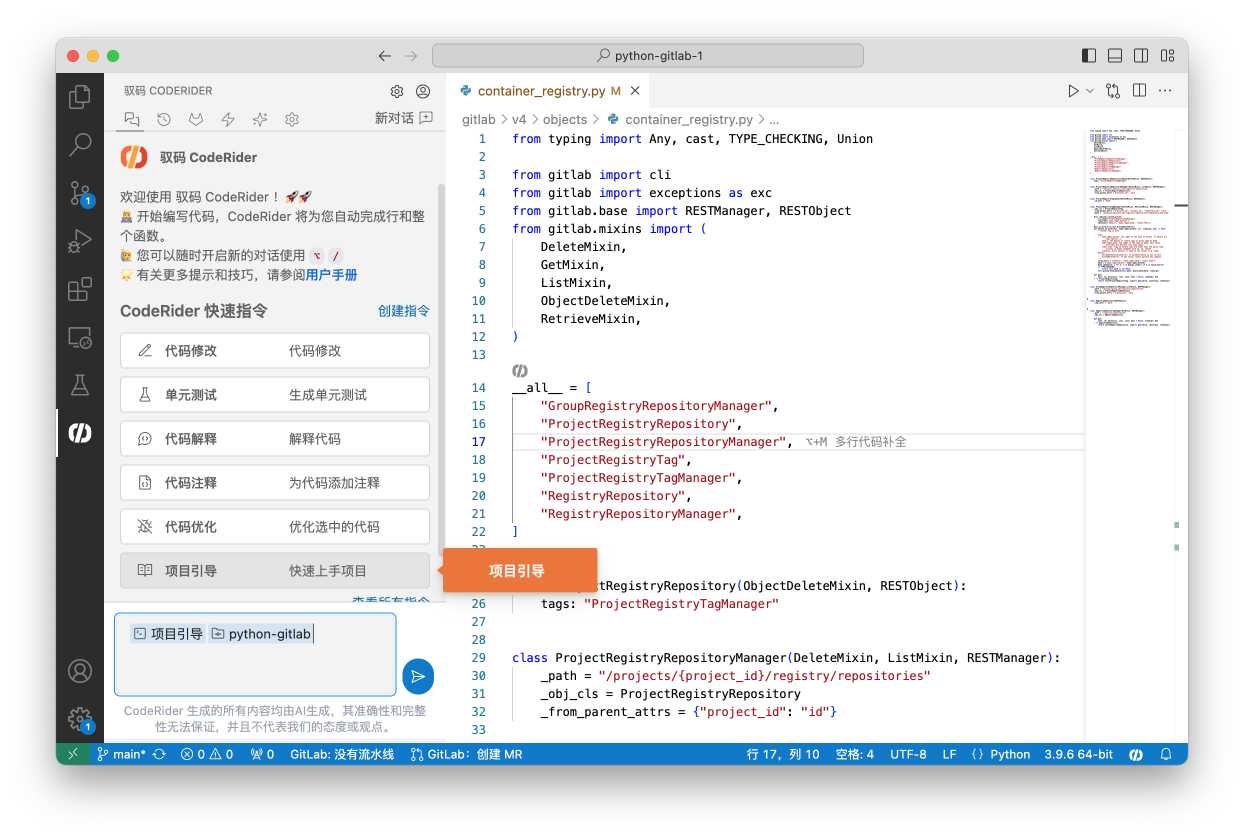This screenshot has width=1244, height=839.
Task: Open the Run and Debug view
Action: click(x=80, y=241)
